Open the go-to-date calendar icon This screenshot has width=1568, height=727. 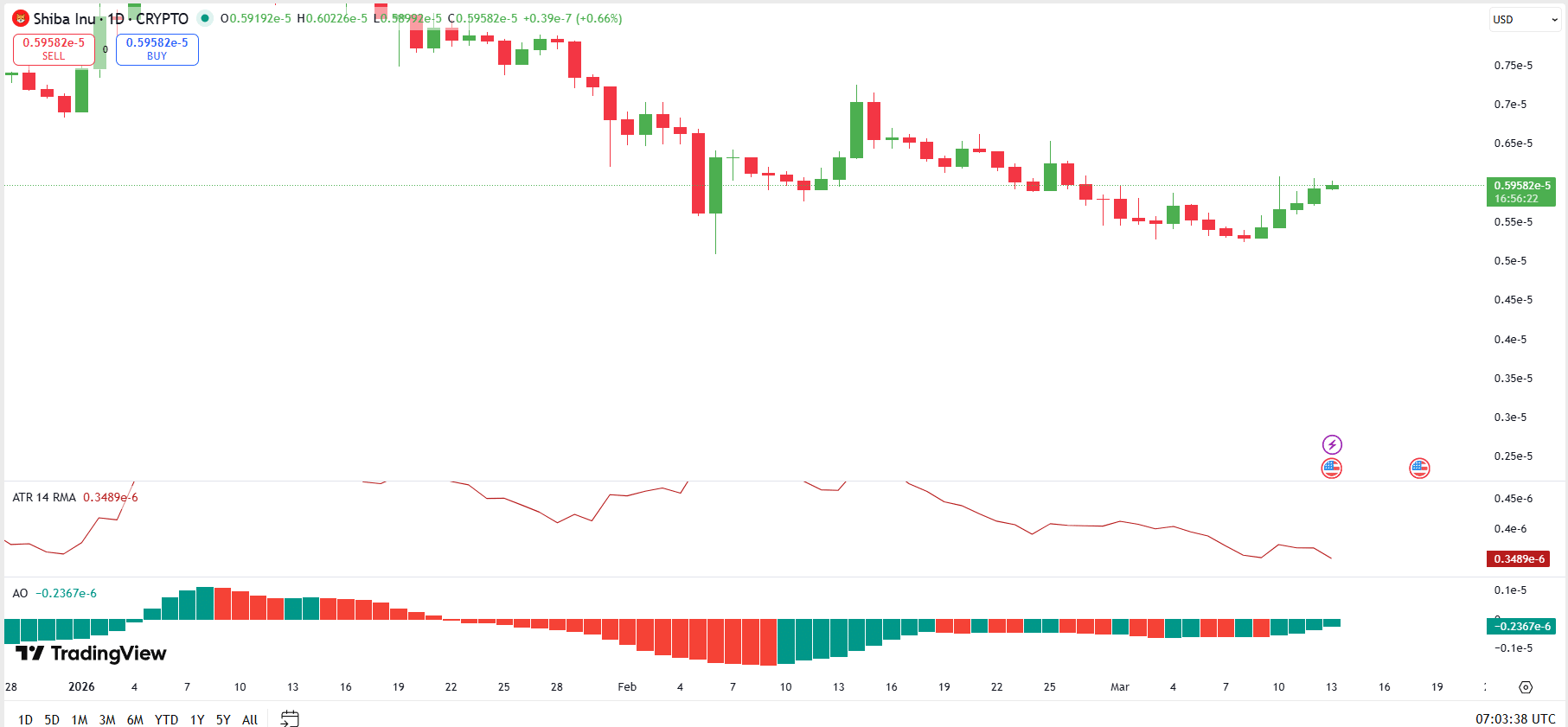tap(291, 718)
